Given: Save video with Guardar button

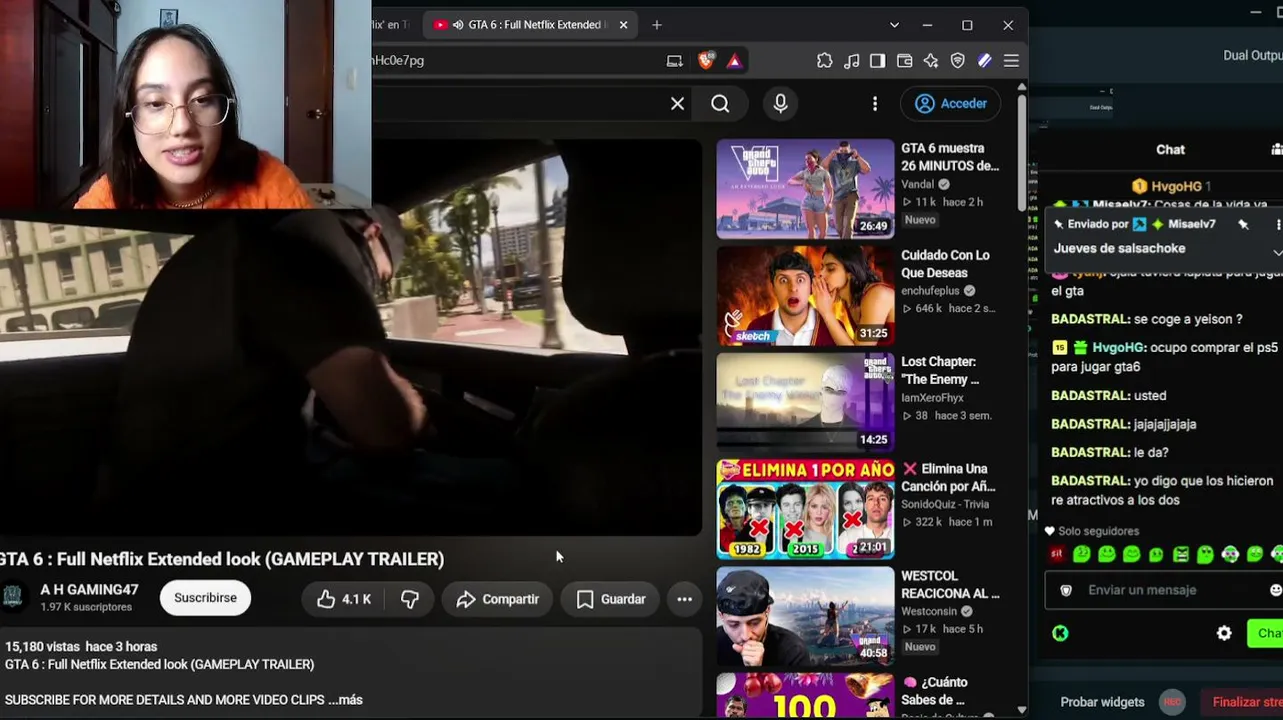Looking at the screenshot, I should pyautogui.click(x=610, y=599).
